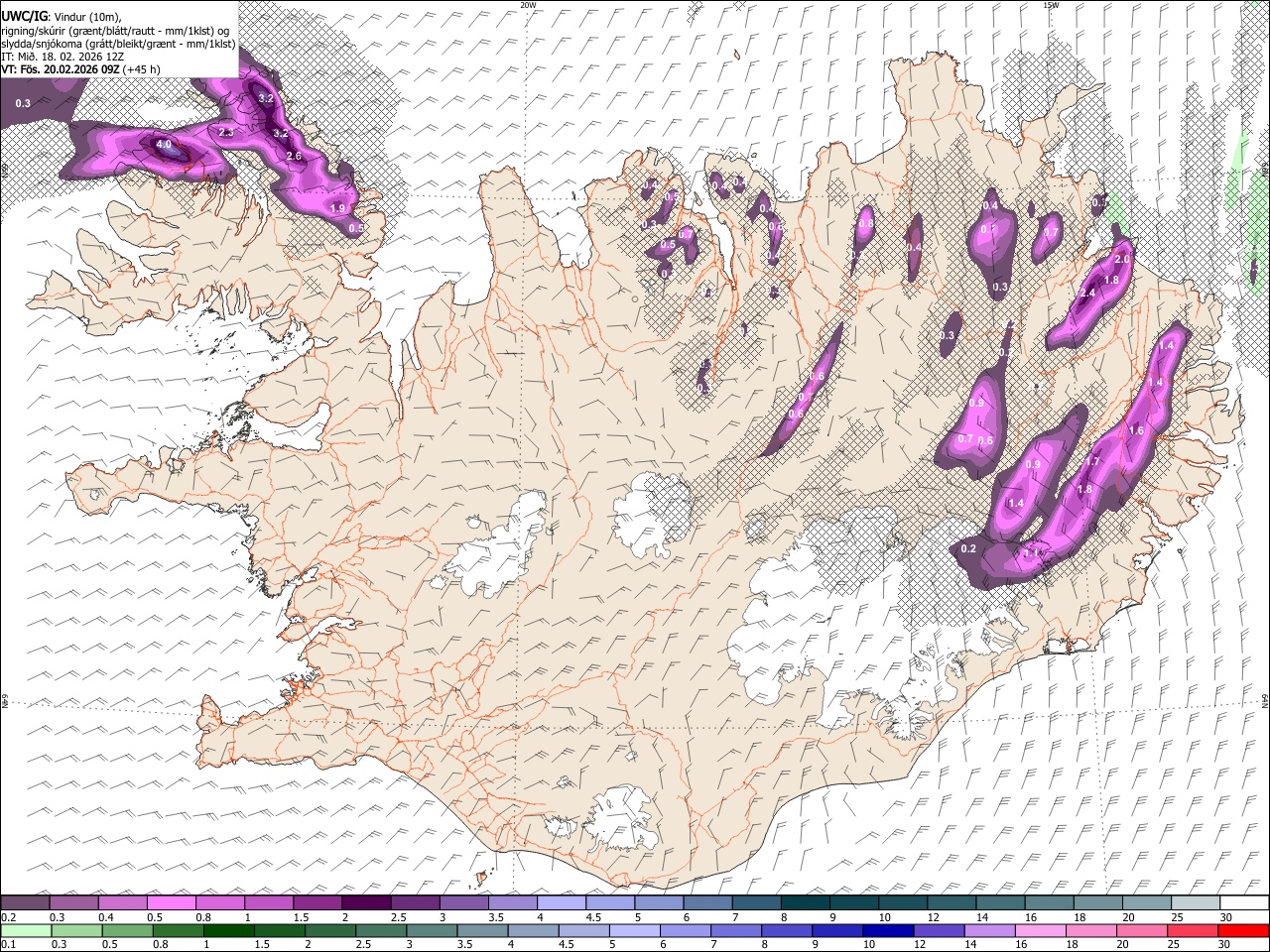
Task: Click the valid time line 'VT: Fös. 20.02.2026 09Z'
Action: (60, 68)
